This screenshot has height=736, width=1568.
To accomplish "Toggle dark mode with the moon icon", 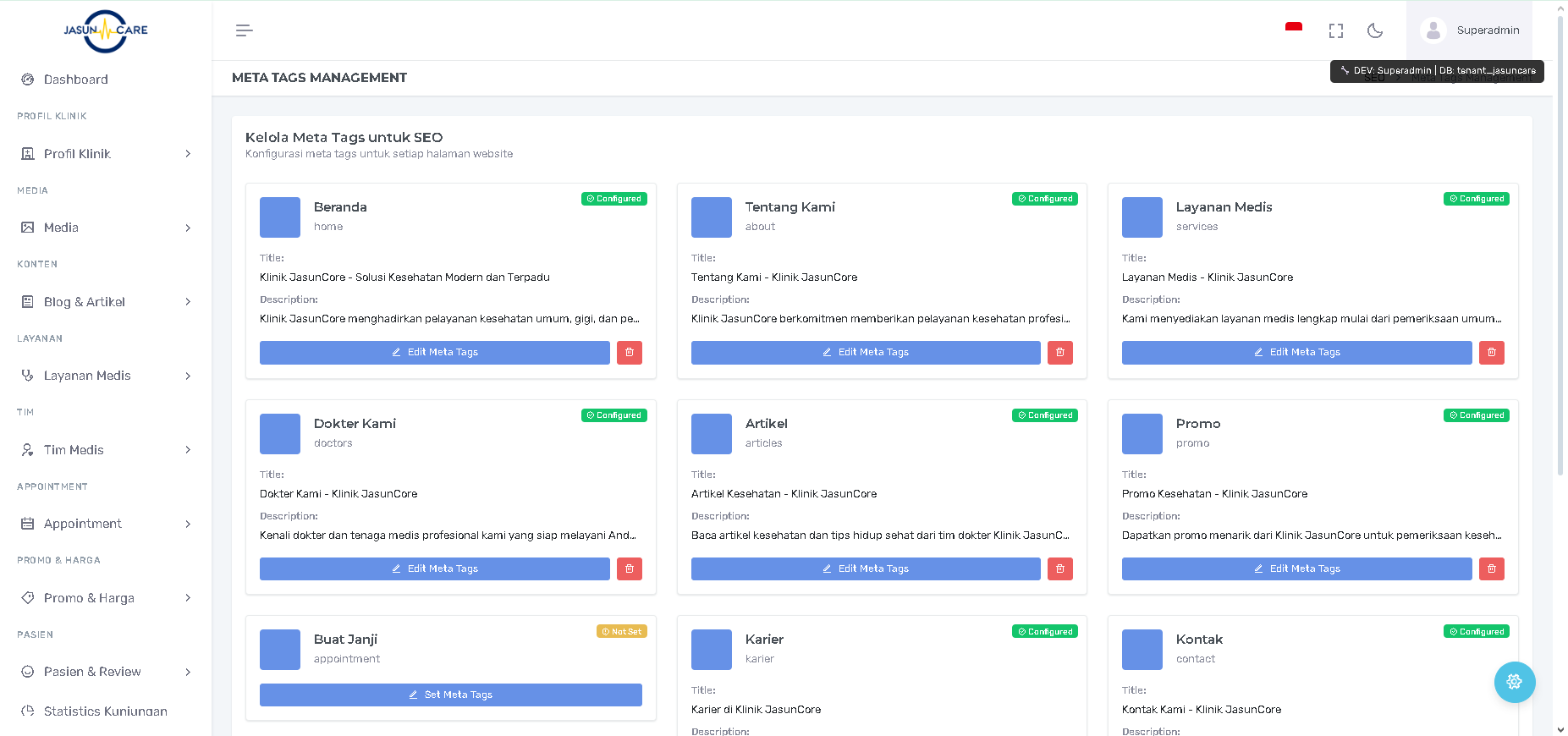I will click(1375, 30).
